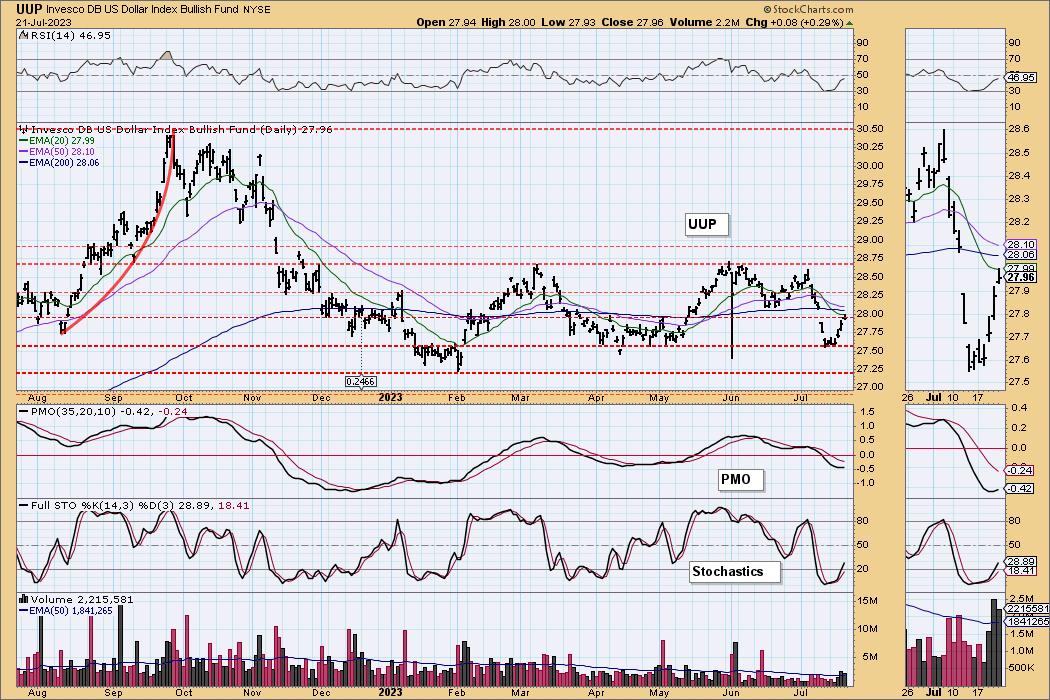Click the green up-triangle next to Chg
The image size is (1050, 700).
(850, 23)
